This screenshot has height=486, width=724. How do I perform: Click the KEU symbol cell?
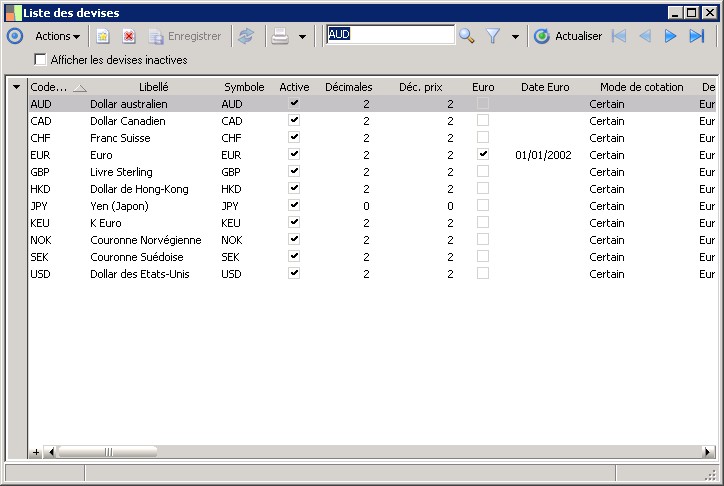click(x=231, y=223)
